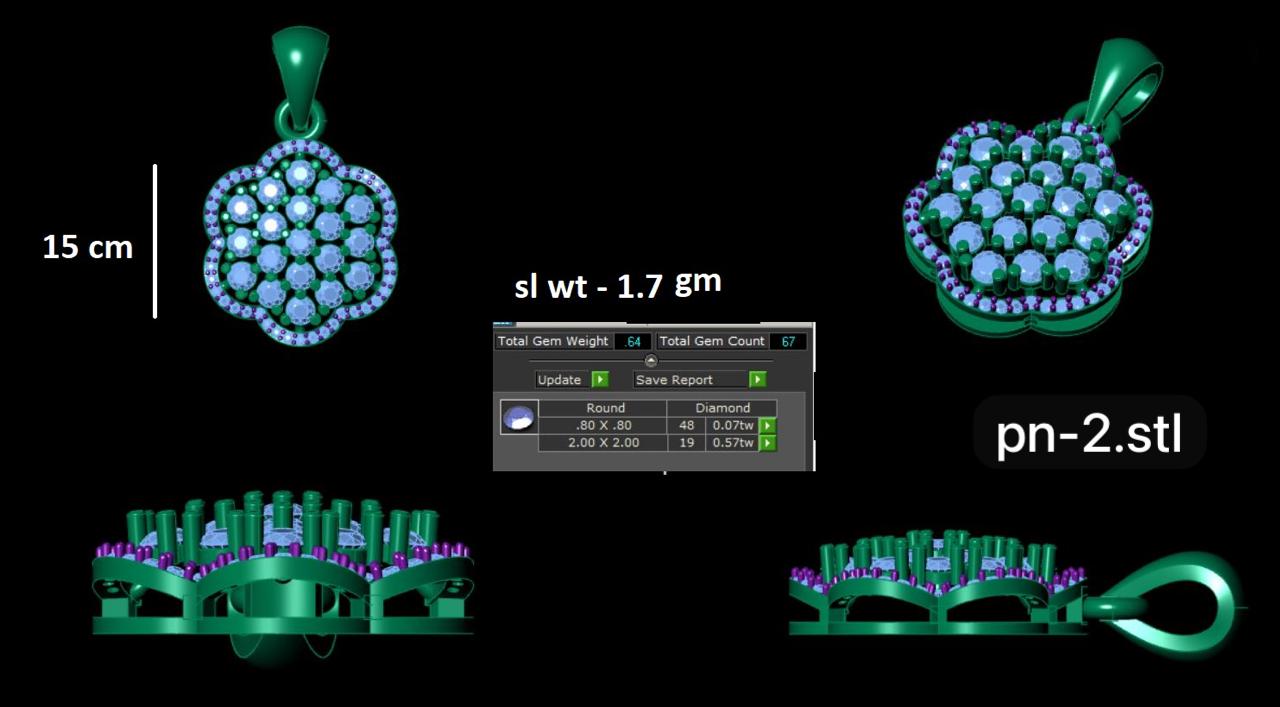
Task: Collapse the gem report panel with the up arrow
Action: [x=651, y=361]
